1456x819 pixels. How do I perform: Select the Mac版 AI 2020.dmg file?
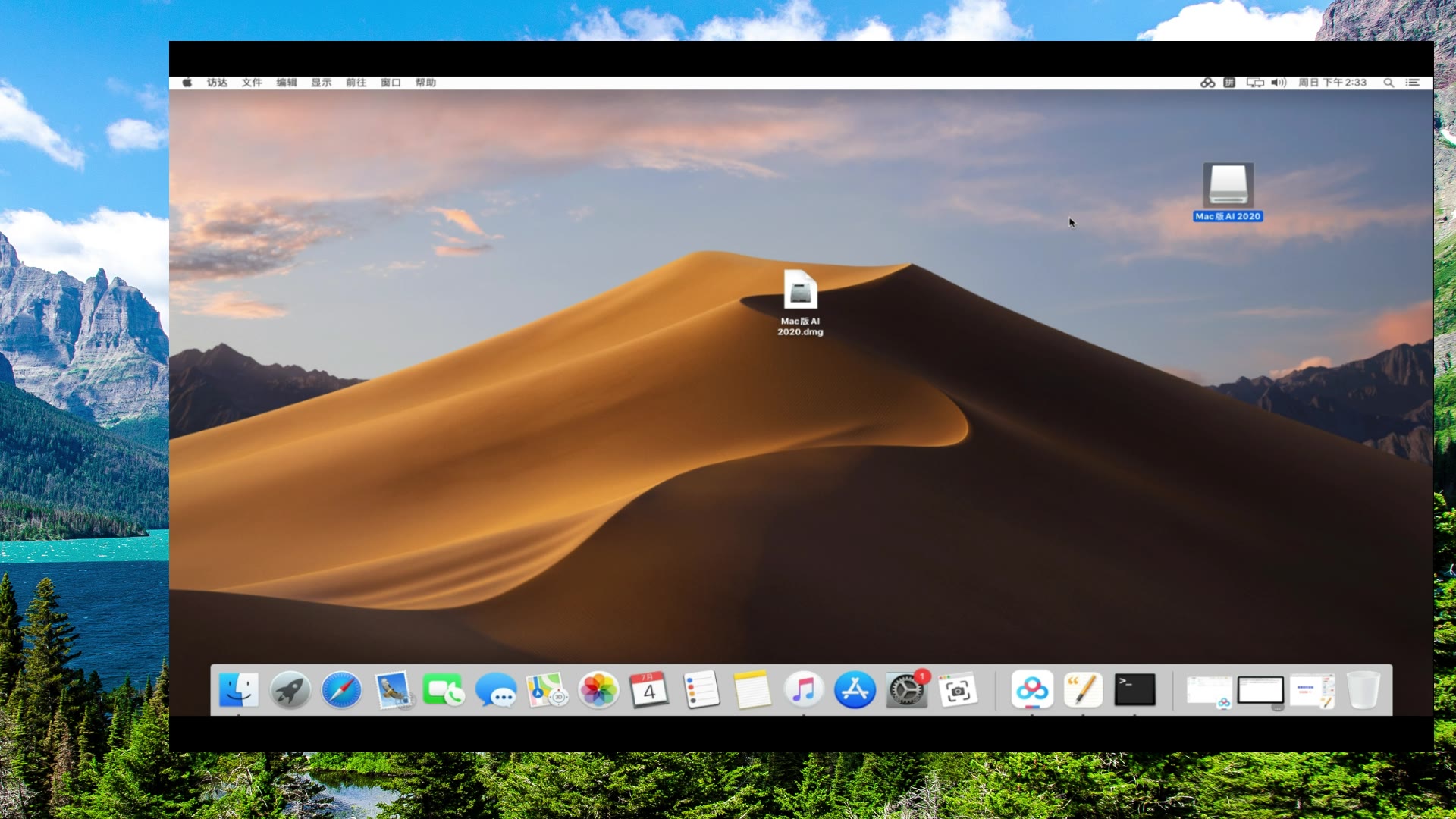coord(800,303)
